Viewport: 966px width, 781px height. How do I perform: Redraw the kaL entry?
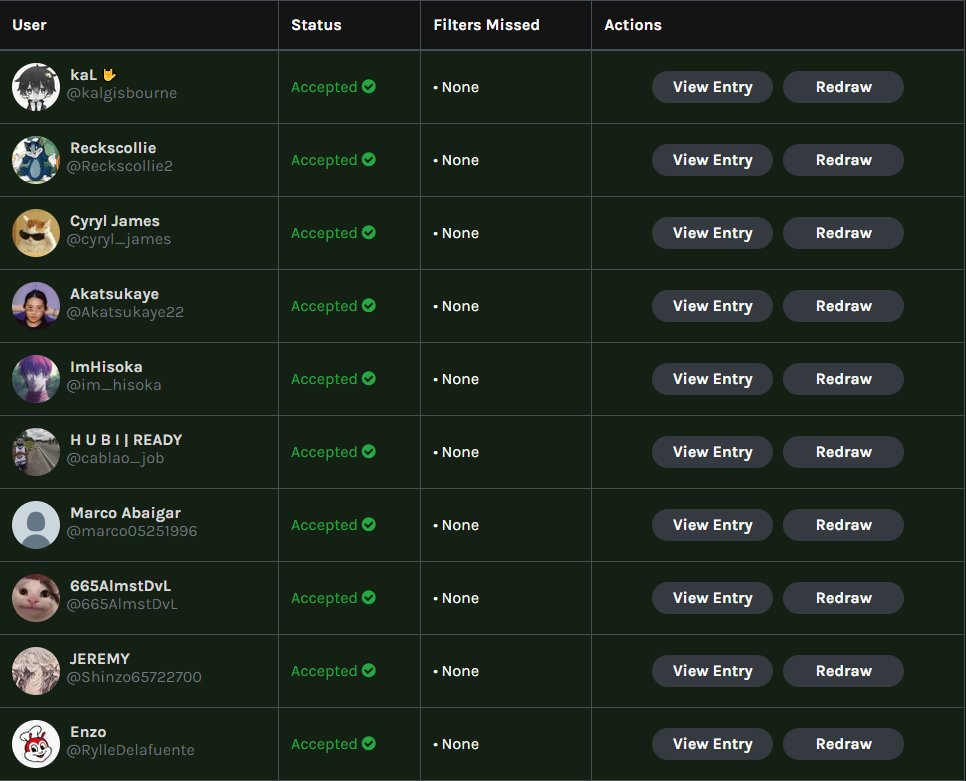pos(843,87)
